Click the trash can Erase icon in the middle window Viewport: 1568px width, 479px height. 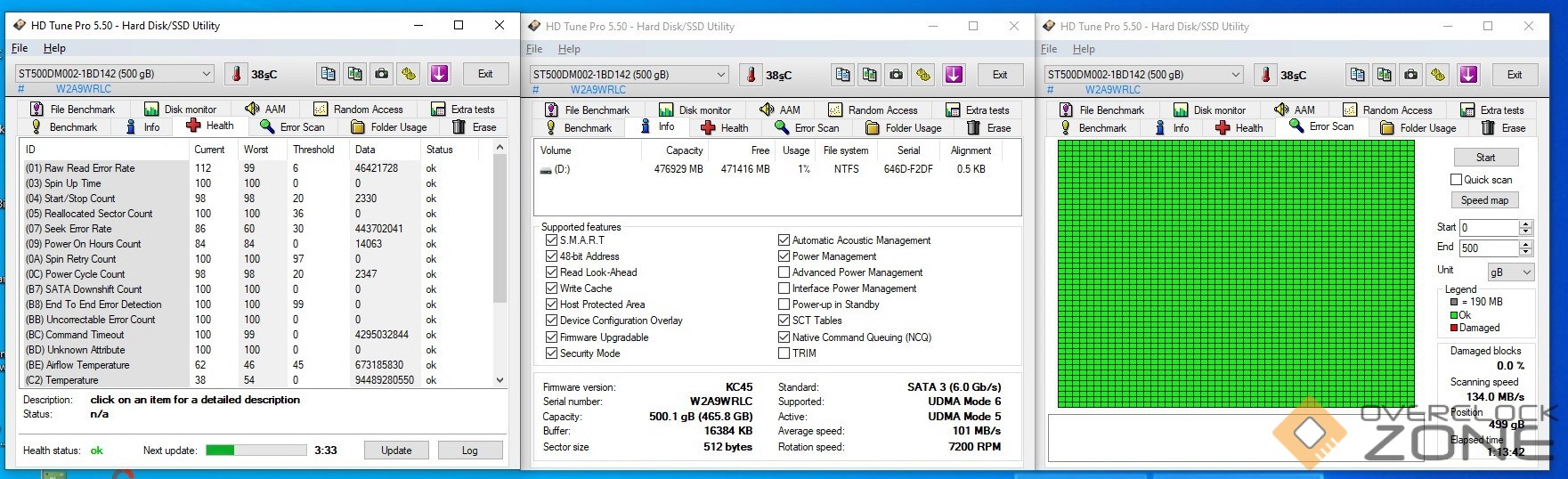[973, 128]
